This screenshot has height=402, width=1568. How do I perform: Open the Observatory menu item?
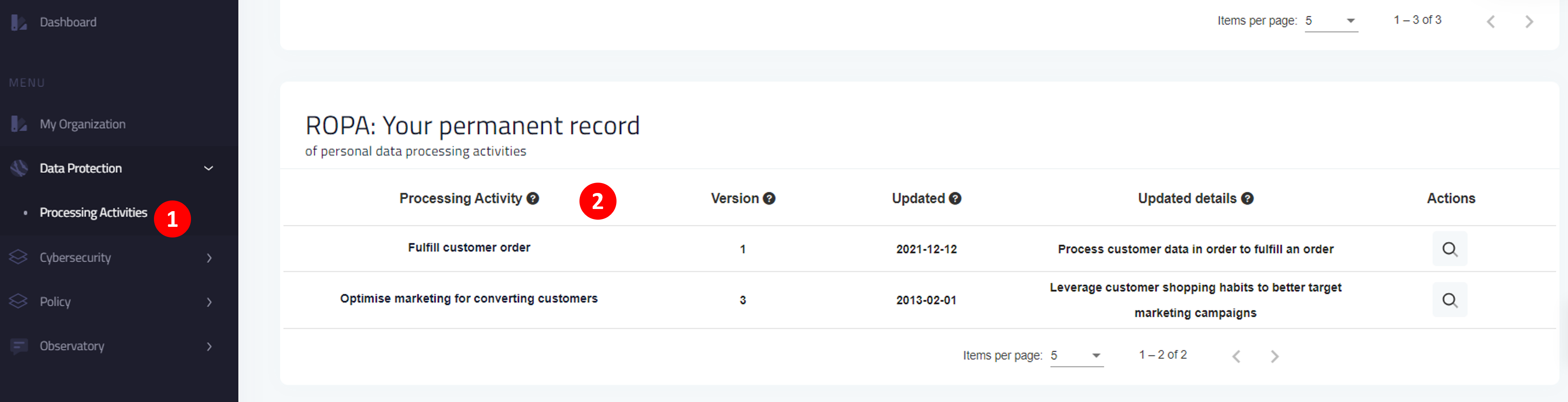(x=72, y=346)
